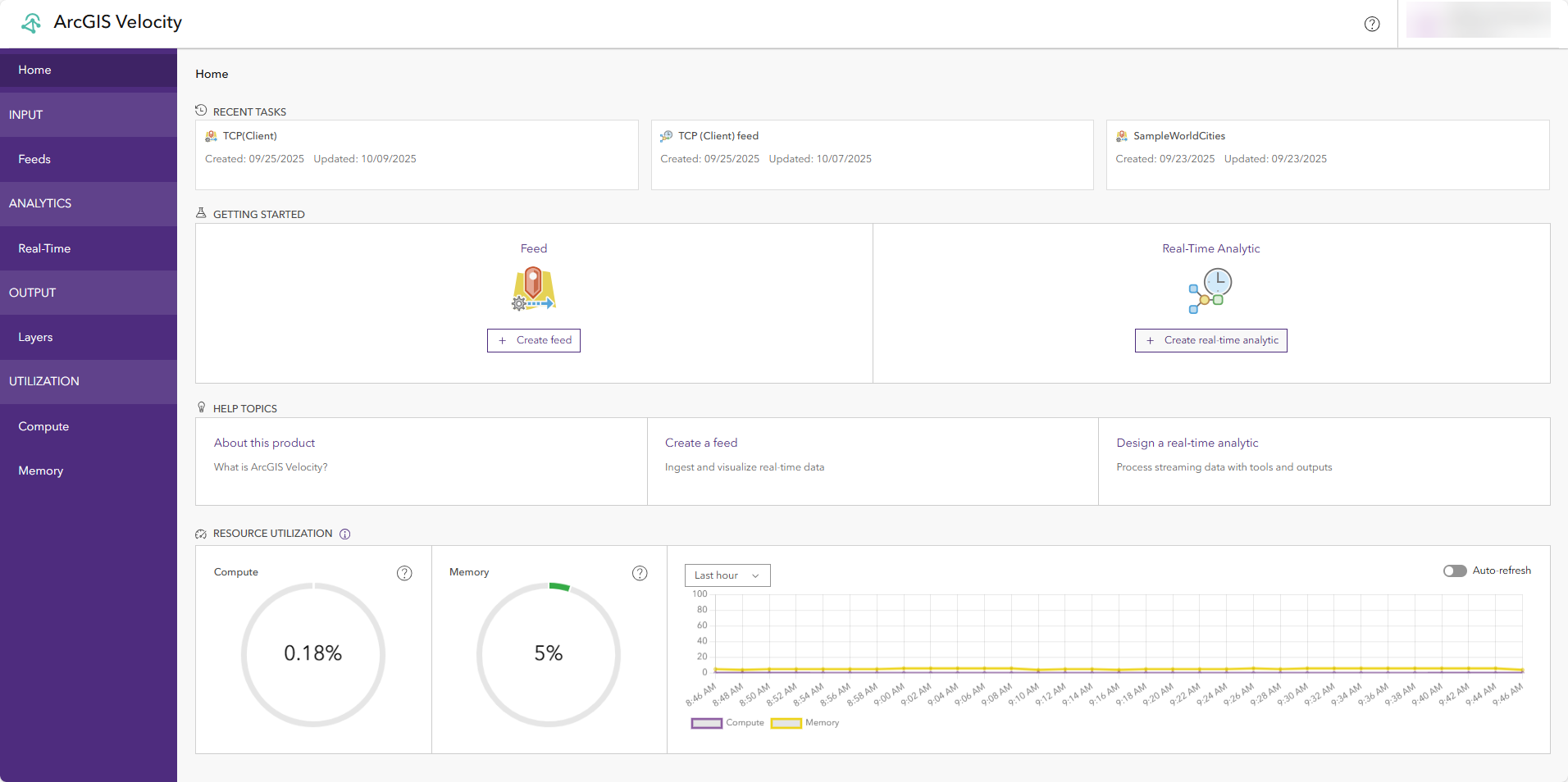Viewport: 1568px width, 782px height.
Task: Click "Ingest and visualize real-time data" text
Action: coord(745,467)
